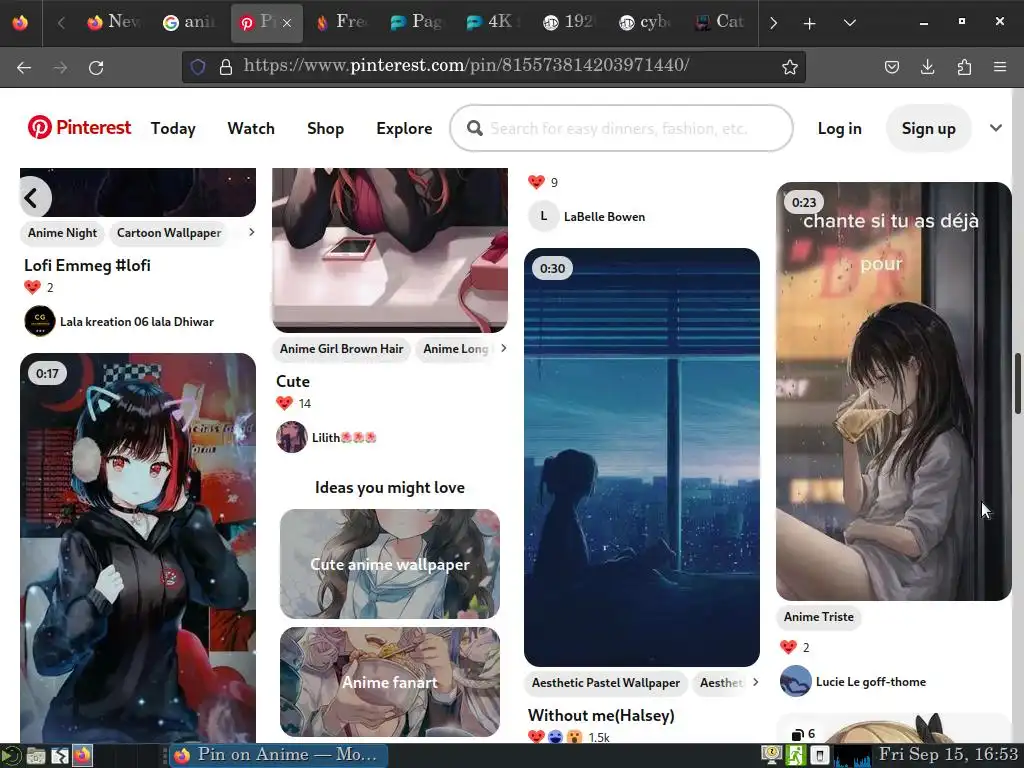Switch to the cyb tab
Viewport: 1024px width, 768px height.
coord(645,23)
